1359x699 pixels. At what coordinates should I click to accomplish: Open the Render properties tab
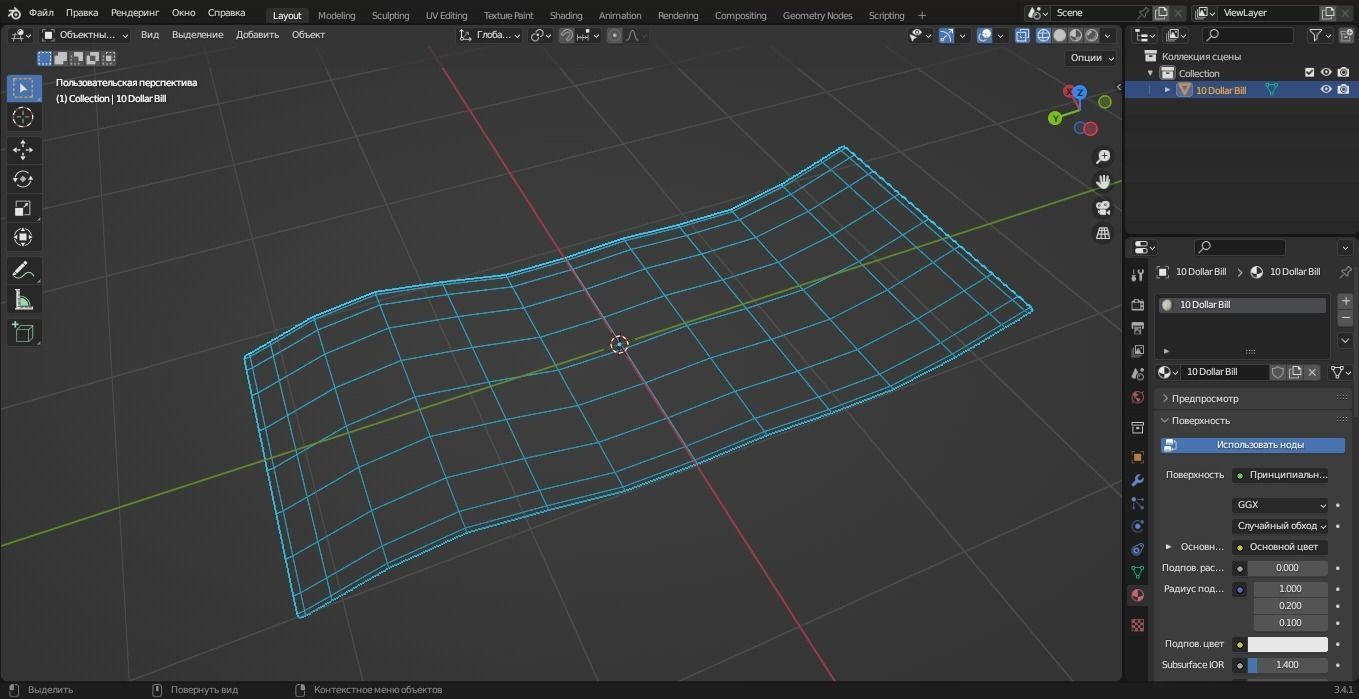(1137, 304)
